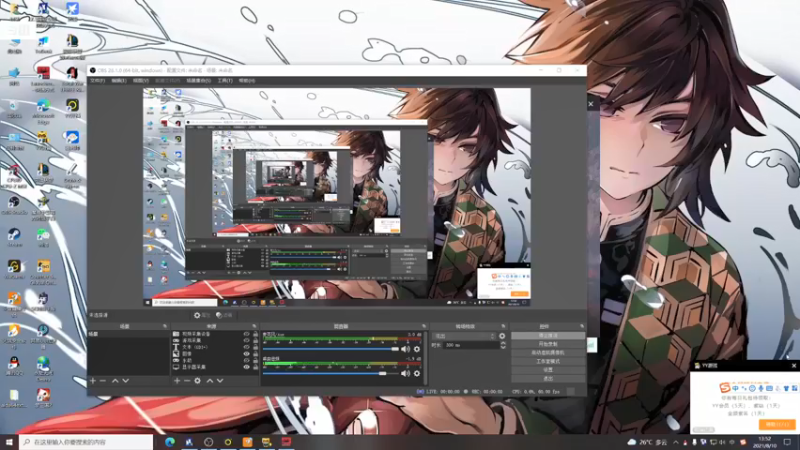Pop out the Scenes (场景) dock icon

(x=165, y=326)
